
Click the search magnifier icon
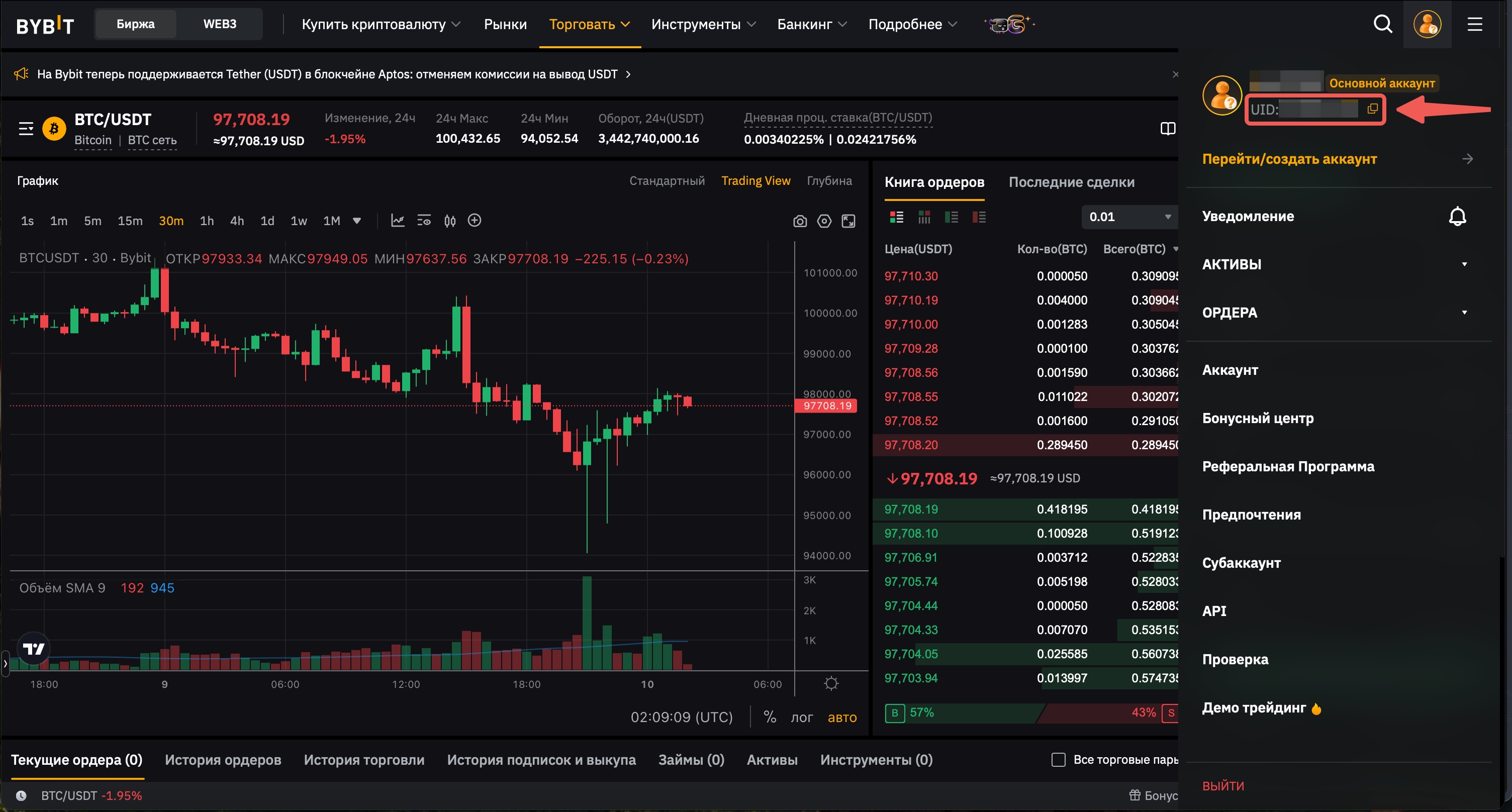coord(1383,24)
